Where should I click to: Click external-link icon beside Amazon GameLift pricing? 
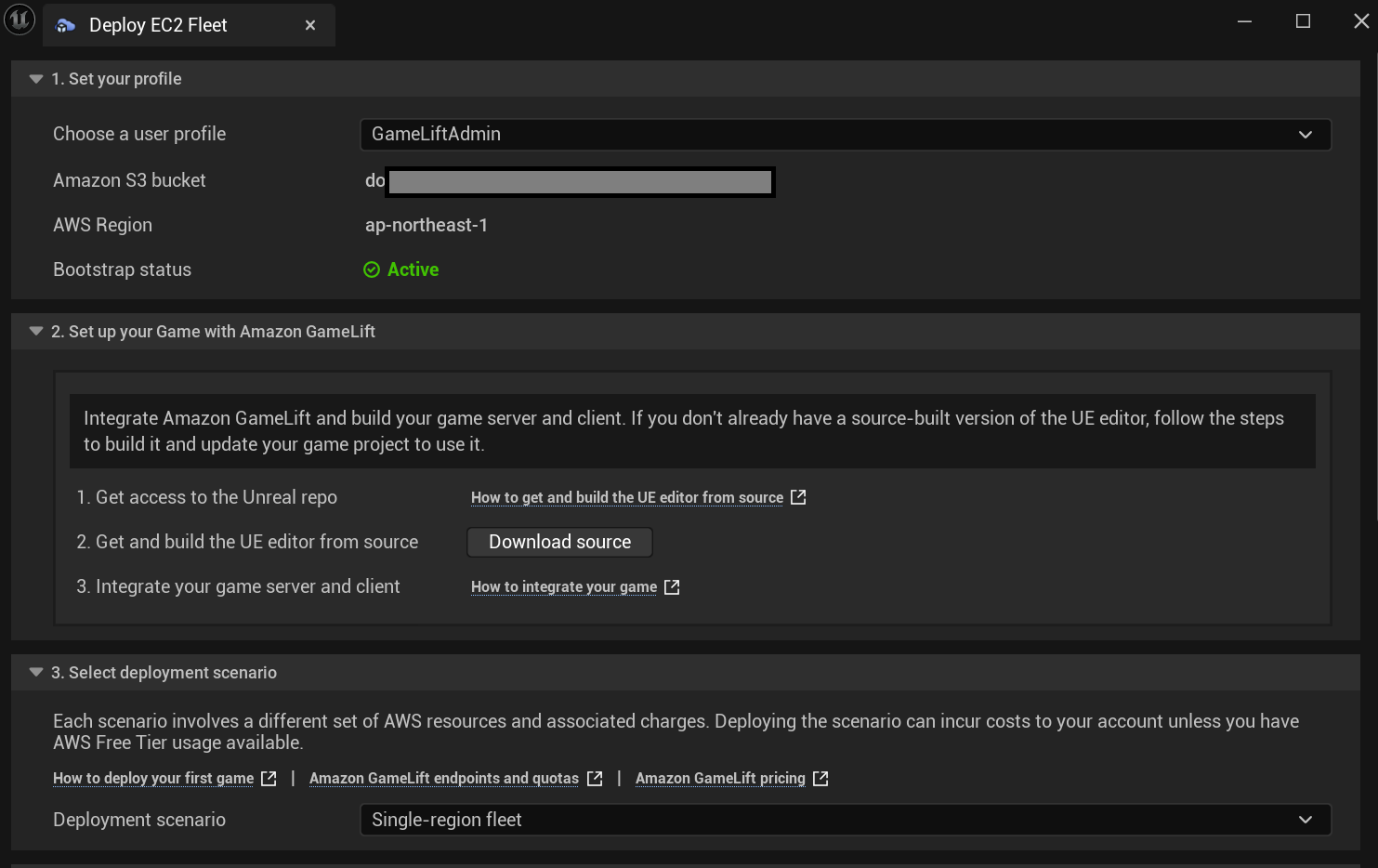pyautogui.click(x=820, y=778)
